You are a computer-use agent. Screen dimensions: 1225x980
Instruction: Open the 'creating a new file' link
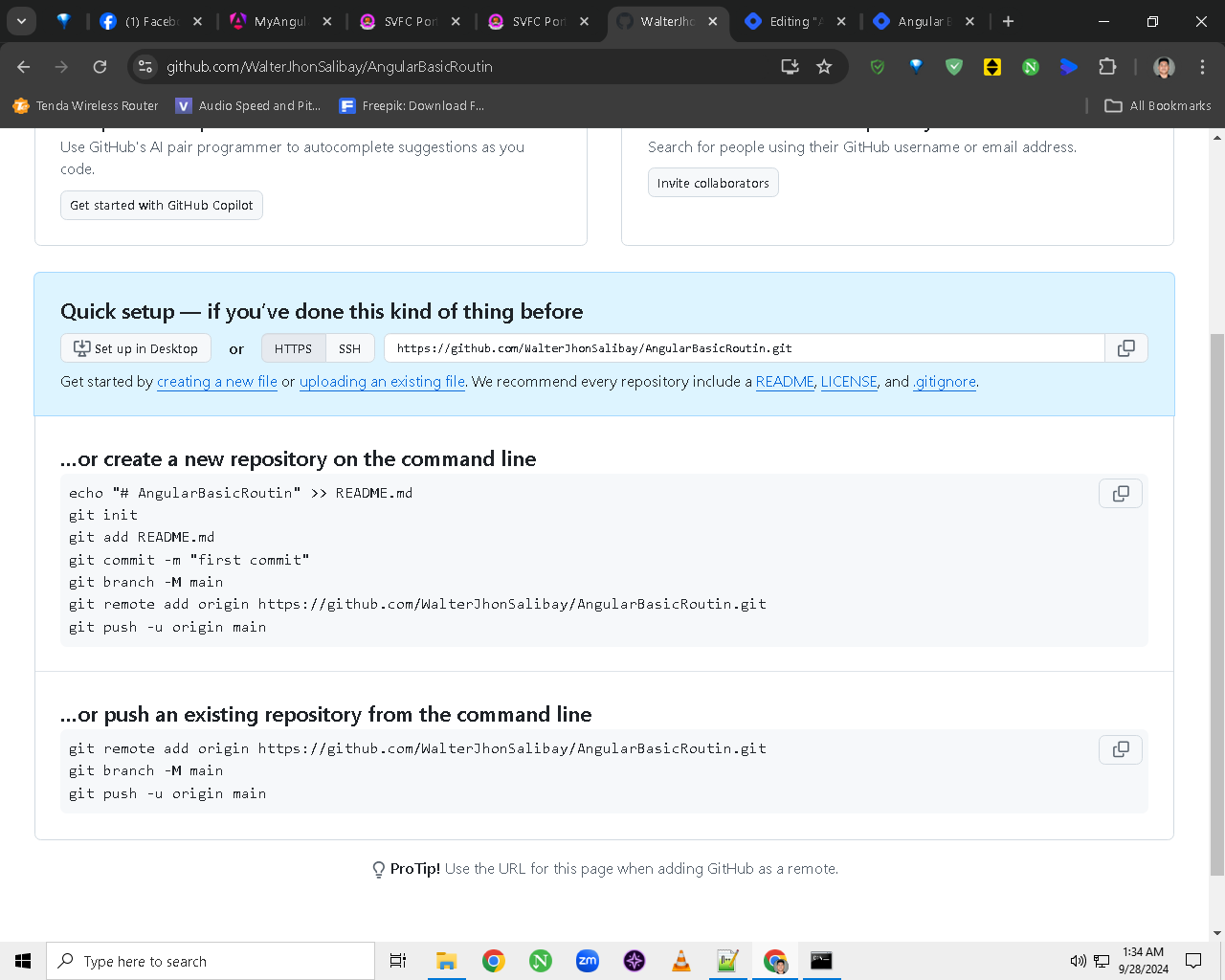(217, 381)
